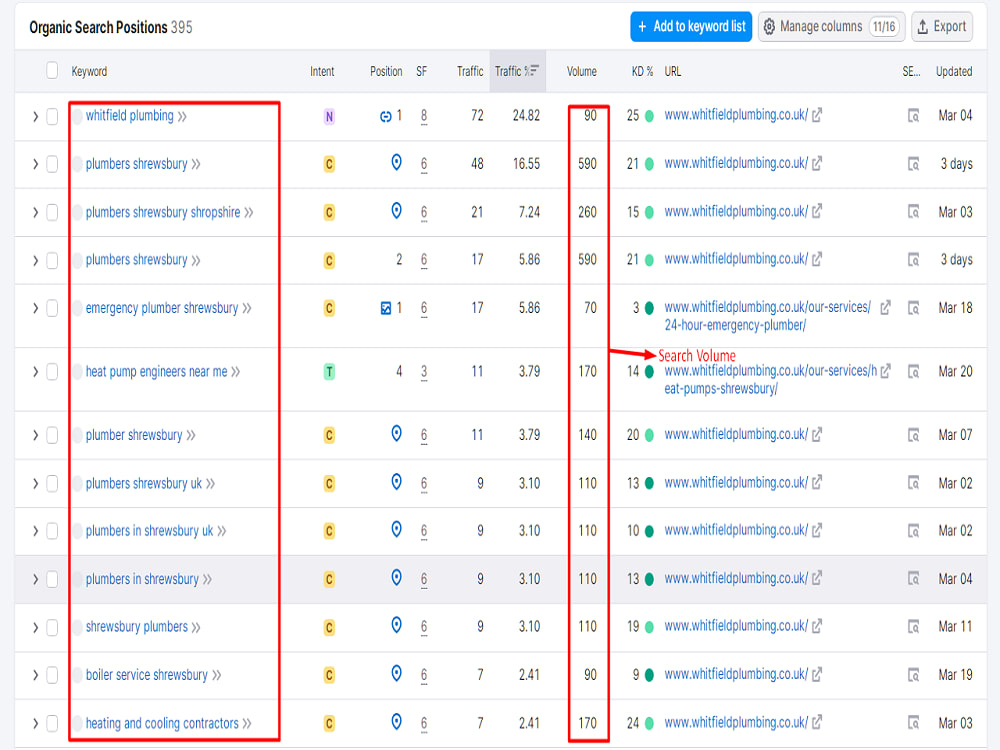Tick checkbox for shrewsbury plumbers row
Image resolution: width=1000 pixels, height=750 pixels.
click(x=52, y=628)
